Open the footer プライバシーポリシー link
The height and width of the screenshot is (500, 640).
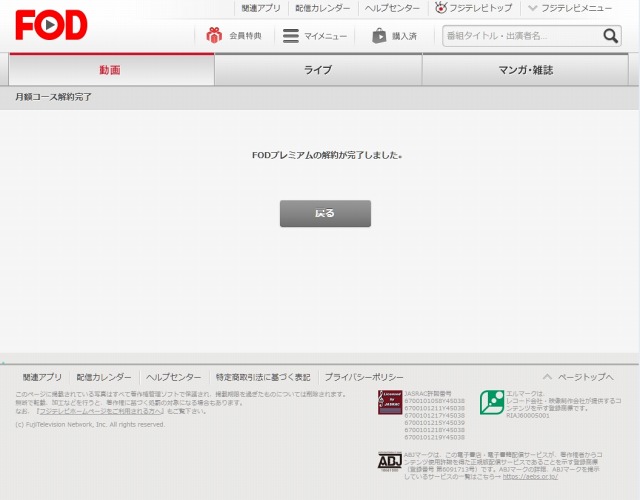tap(364, 377)
